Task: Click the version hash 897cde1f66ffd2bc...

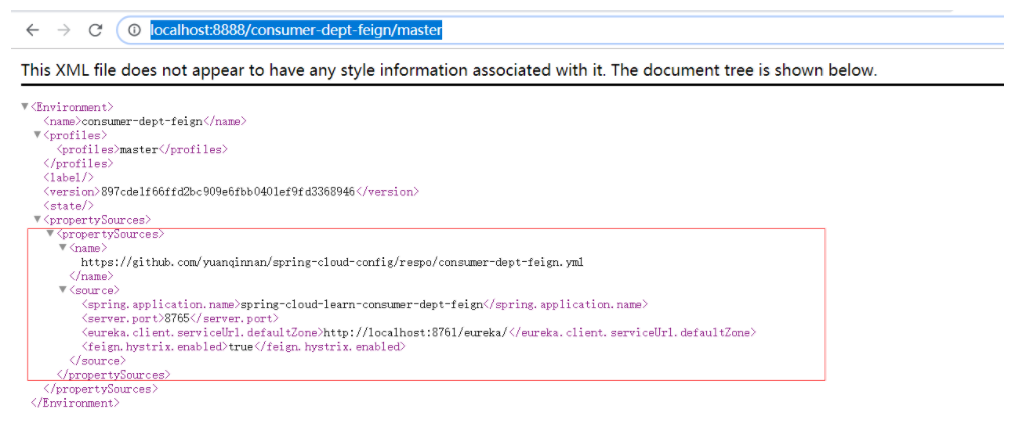Action: (228, 192)
